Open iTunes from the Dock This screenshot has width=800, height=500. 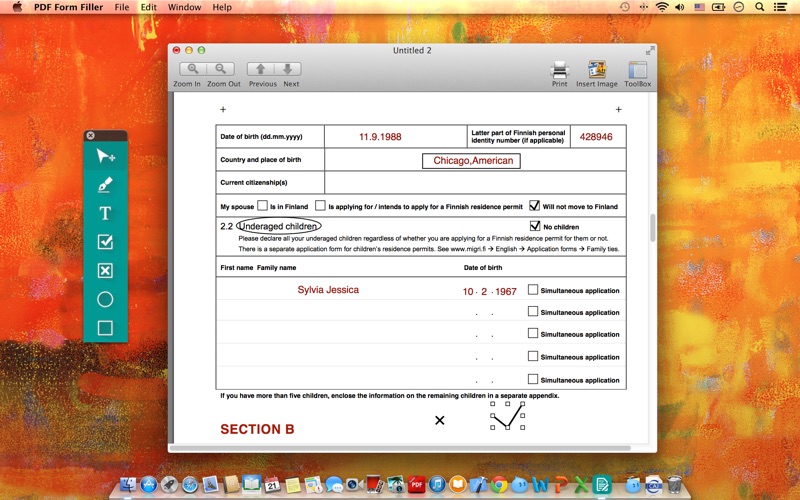pos(437,484)
